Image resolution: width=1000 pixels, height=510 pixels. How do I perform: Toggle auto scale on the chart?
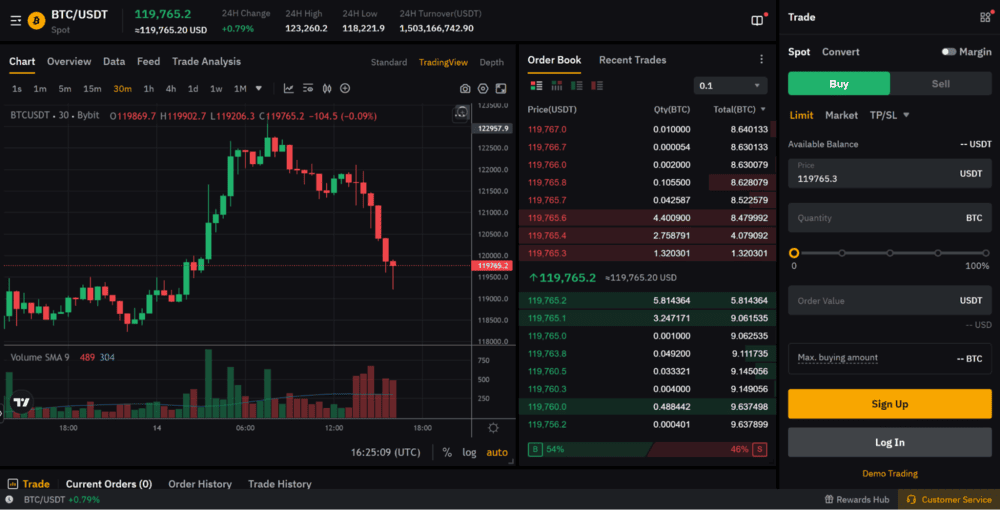click(x=497, y=452)
